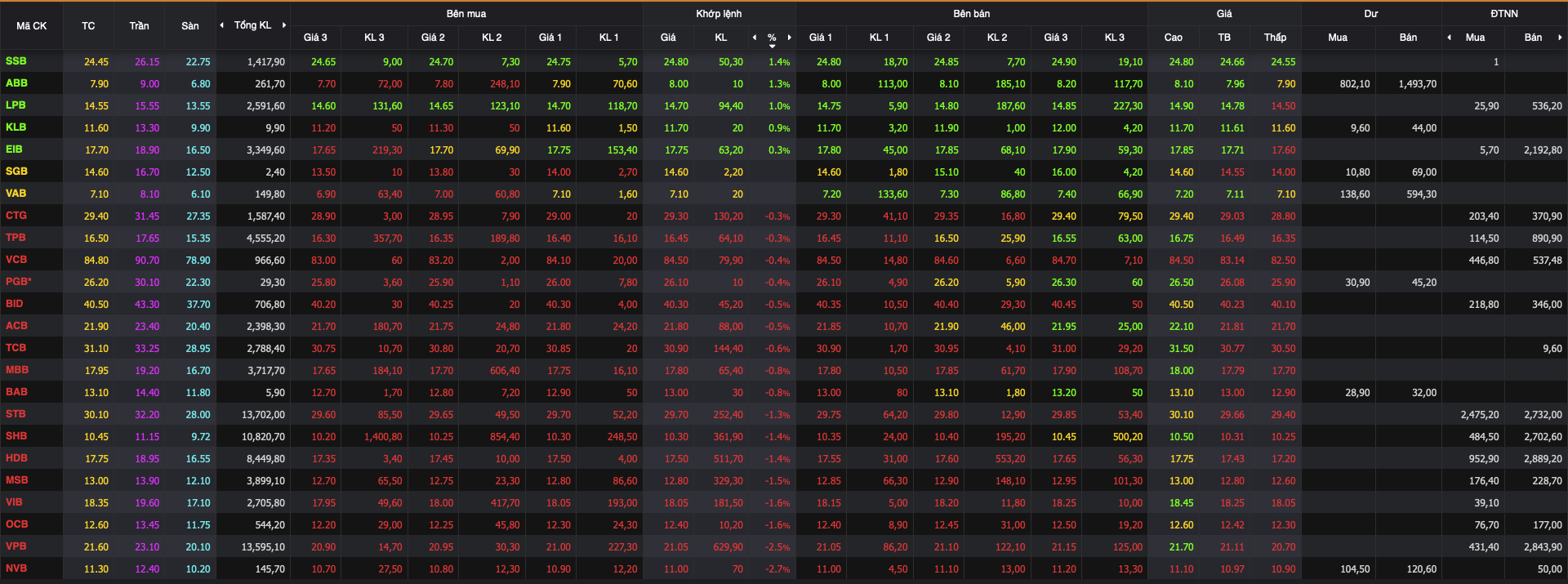Image resolution: width=1568 pixels, height=584 pixels.
Task: Click the Tổng KL column header
Action: [253, 25]
